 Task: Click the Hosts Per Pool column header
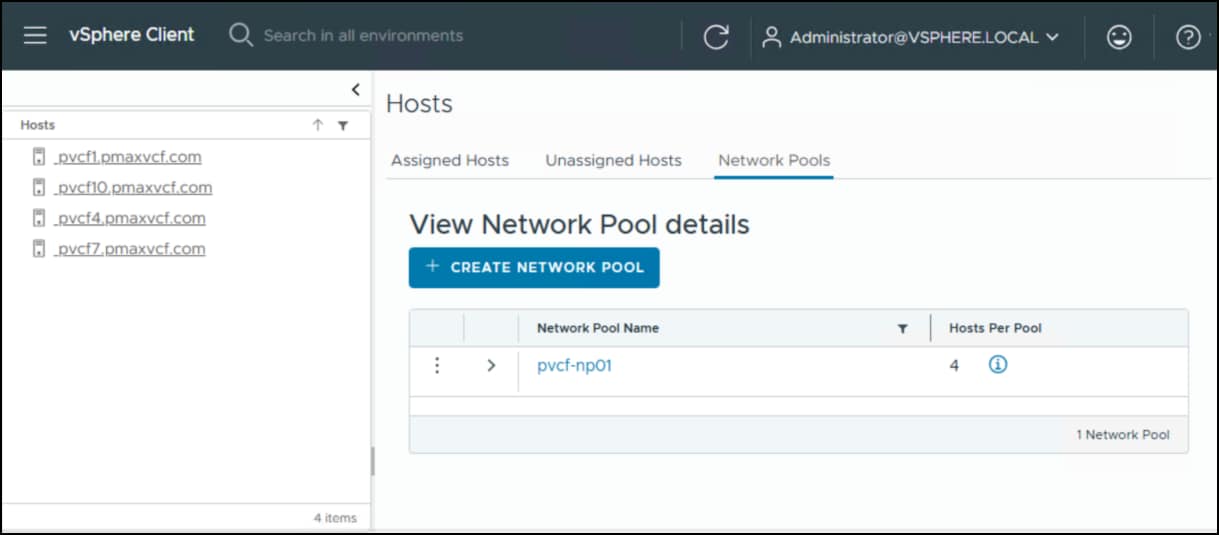(x=995, y=328)
